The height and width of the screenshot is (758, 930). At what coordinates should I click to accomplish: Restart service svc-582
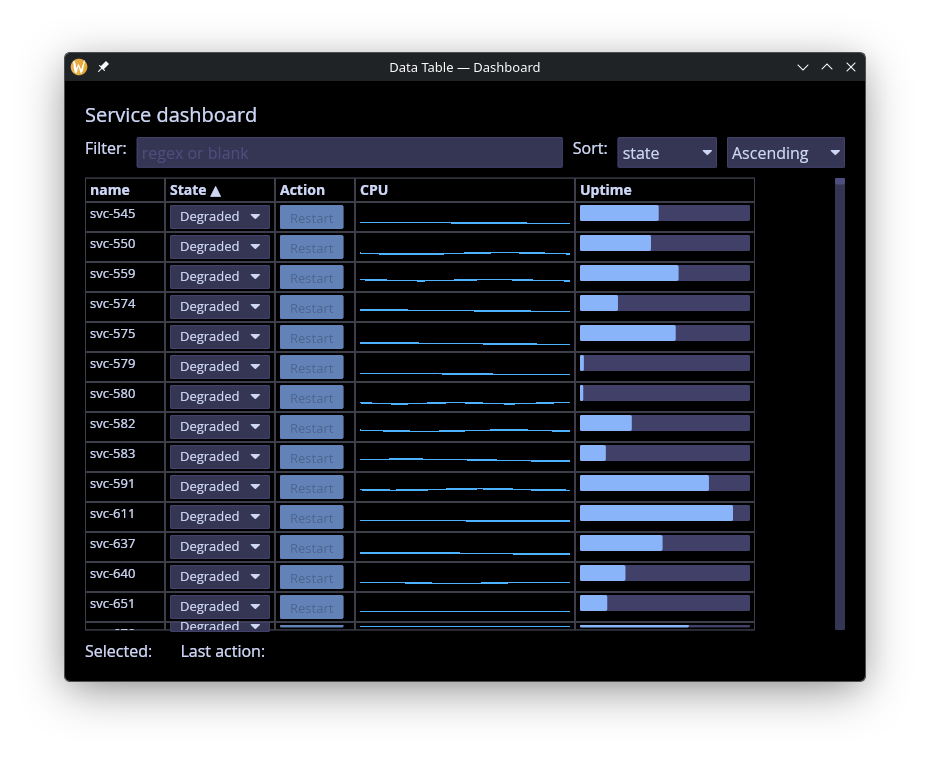[312, 427]
